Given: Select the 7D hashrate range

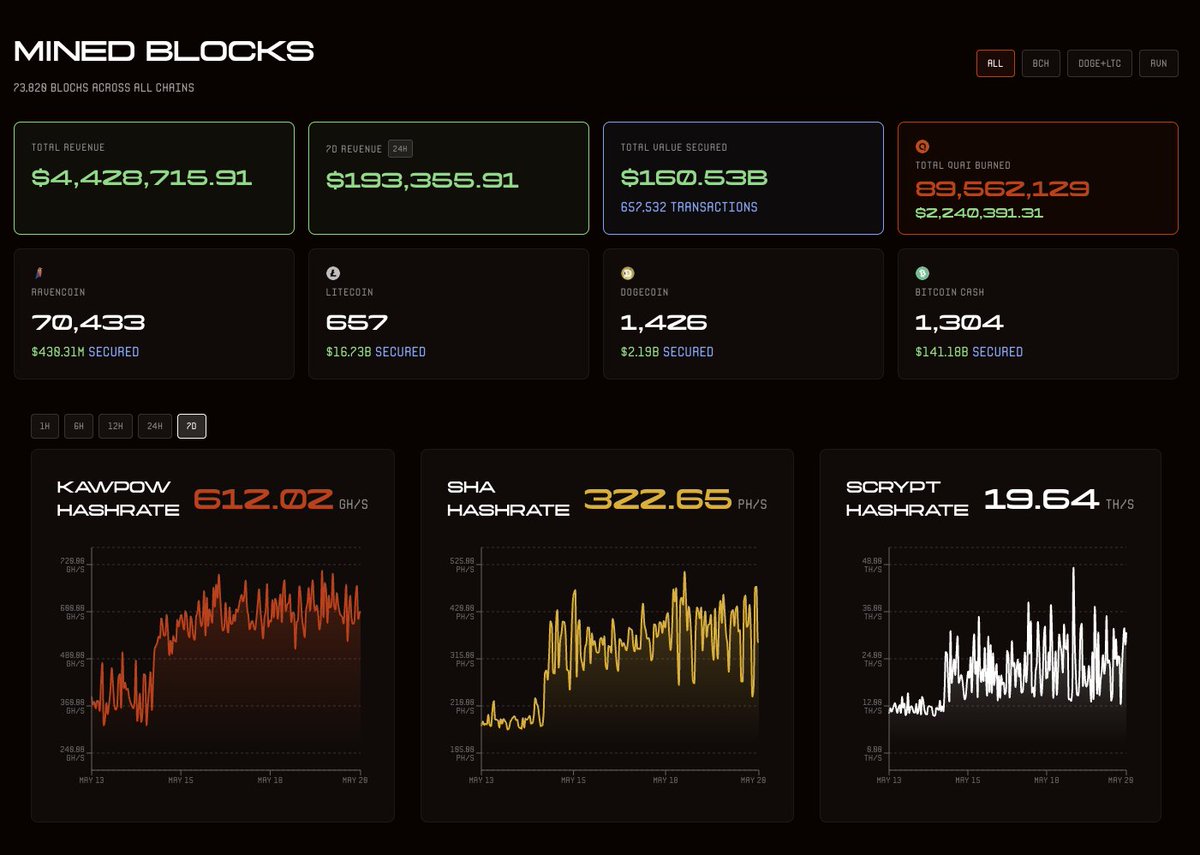Looking at the screenshot, I should [192, 426].
